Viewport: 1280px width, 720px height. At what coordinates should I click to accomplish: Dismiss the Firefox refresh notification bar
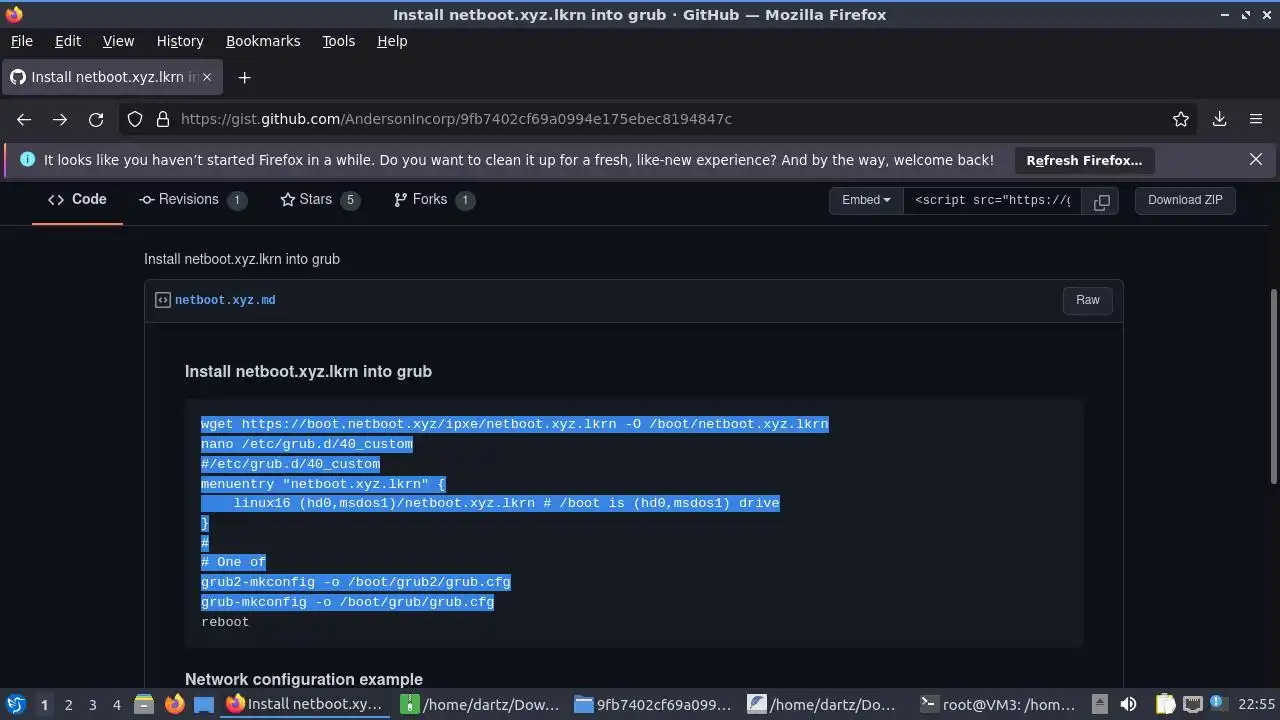[1256, 159]
